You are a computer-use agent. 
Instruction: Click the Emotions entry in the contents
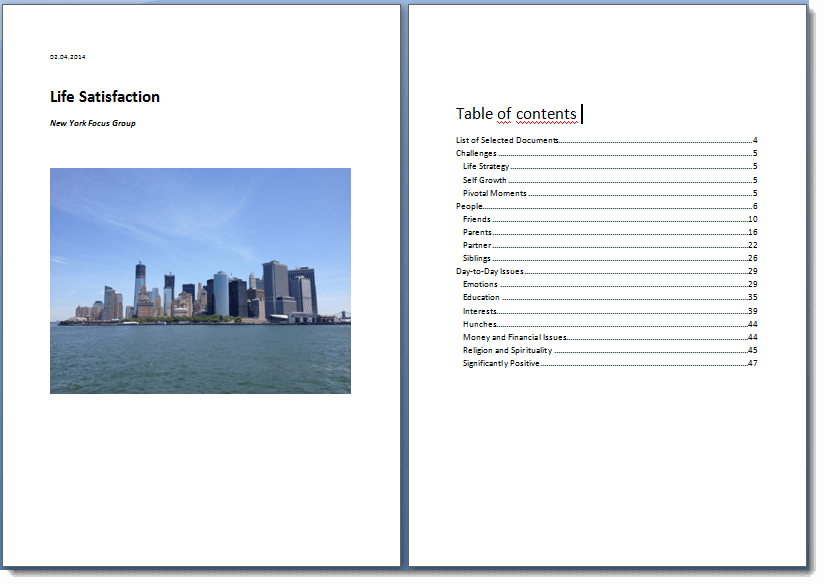point(480,284)
